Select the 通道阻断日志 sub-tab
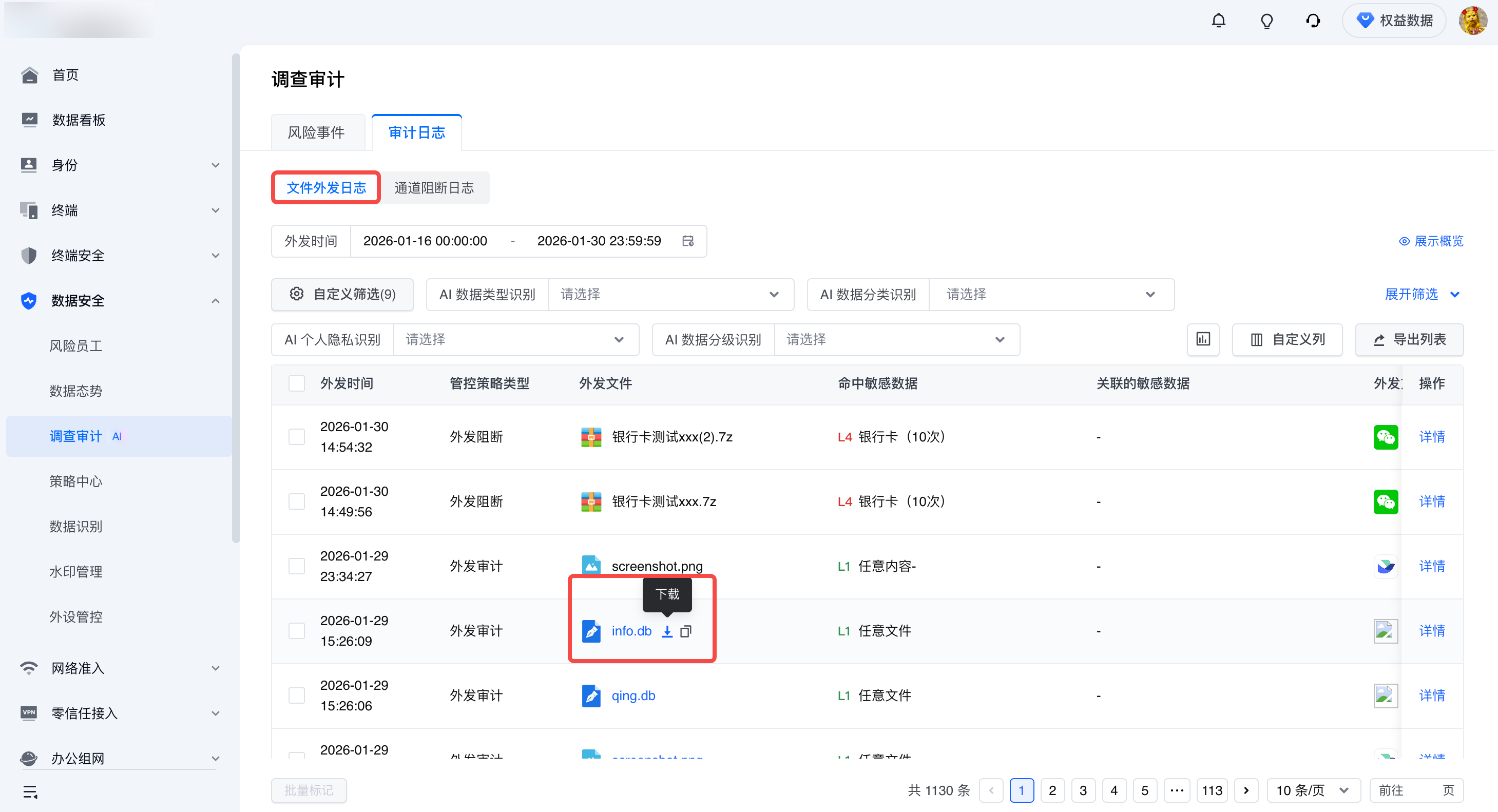 tap(434, 188)
